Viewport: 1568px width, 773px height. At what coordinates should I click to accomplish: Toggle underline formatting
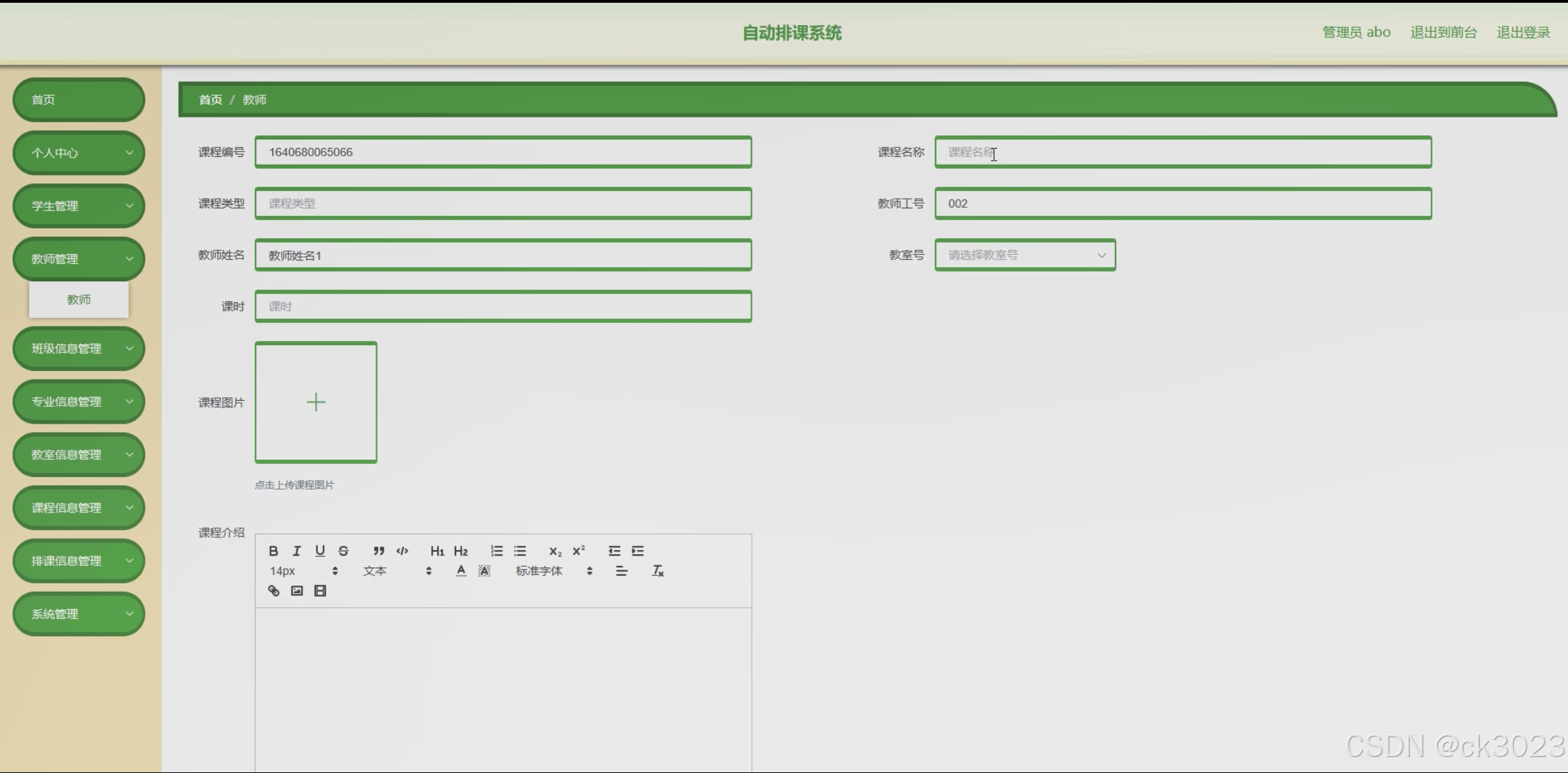[320, 551]
